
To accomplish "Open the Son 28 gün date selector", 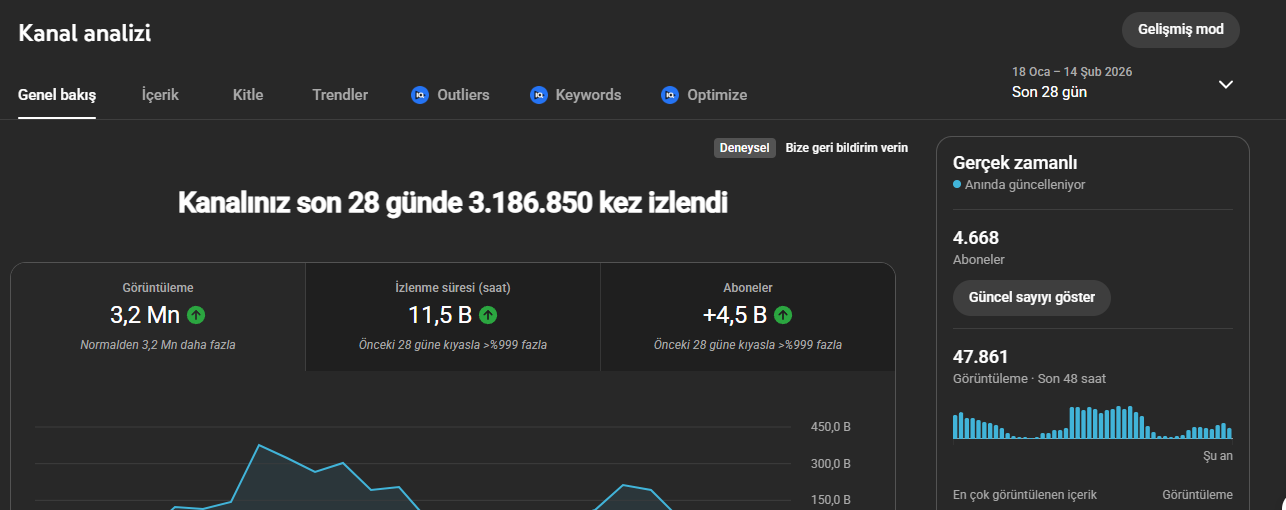I will tap(1124, 83).
